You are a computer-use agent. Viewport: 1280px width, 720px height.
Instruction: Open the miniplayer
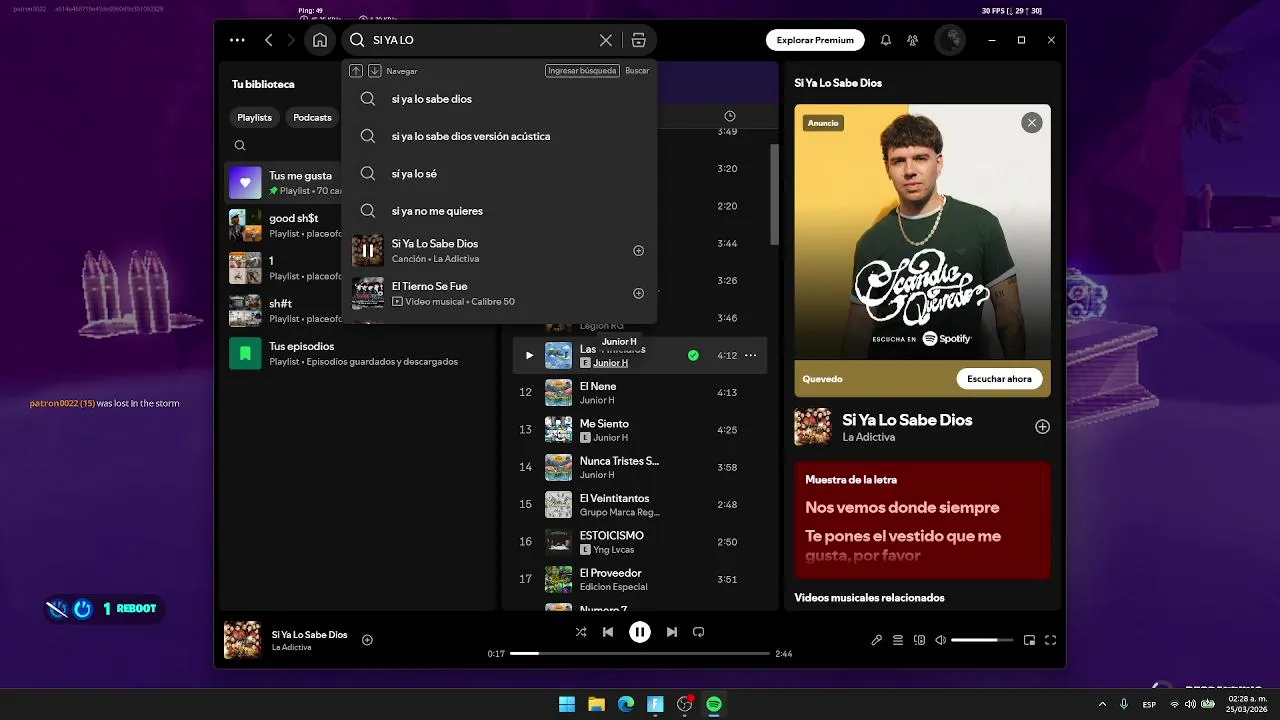1029,640
